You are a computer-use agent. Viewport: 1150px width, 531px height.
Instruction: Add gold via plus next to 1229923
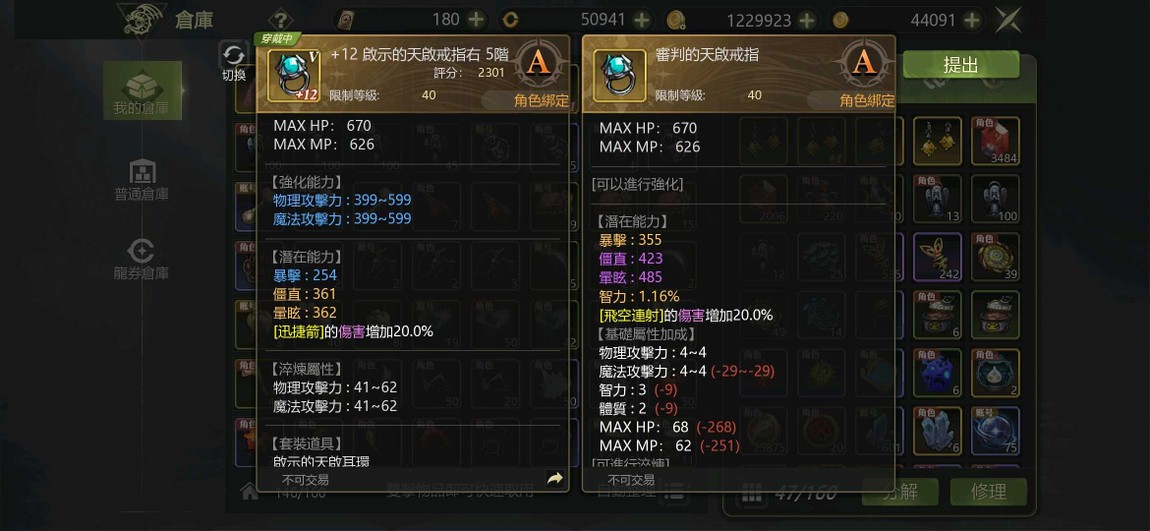tap(807, 20)
